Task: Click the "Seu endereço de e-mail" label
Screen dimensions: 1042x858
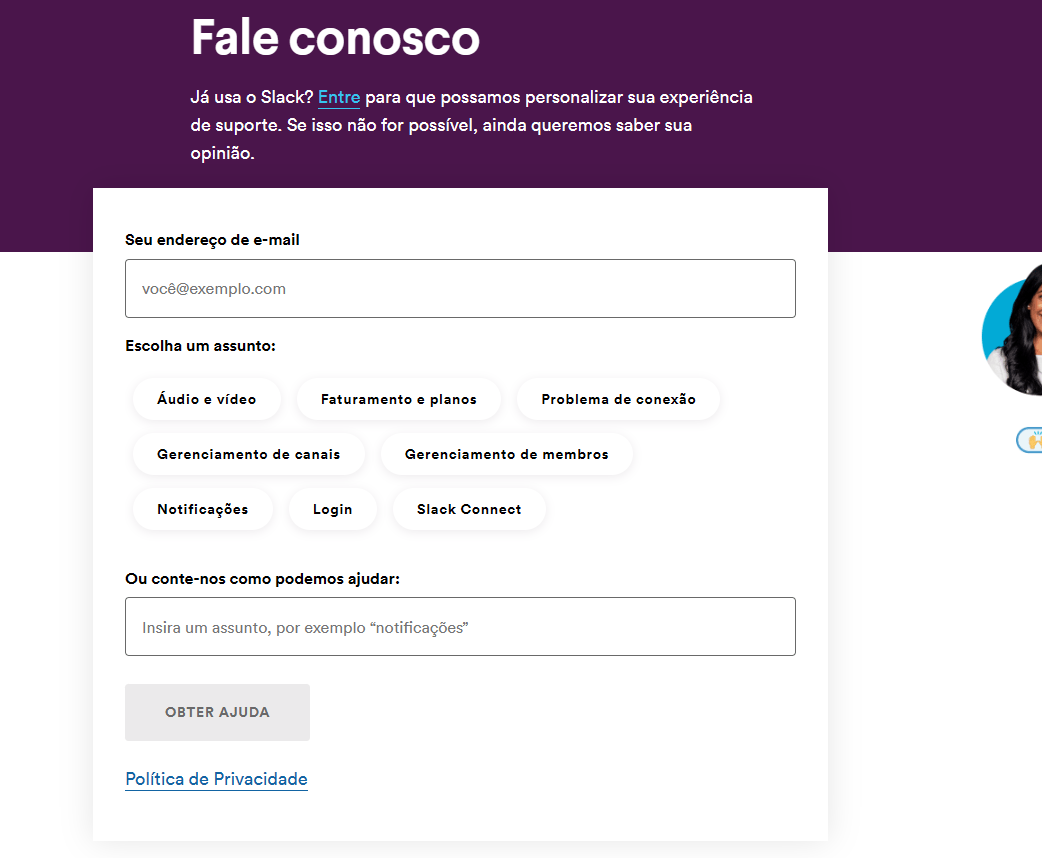Action: [212, 240]
